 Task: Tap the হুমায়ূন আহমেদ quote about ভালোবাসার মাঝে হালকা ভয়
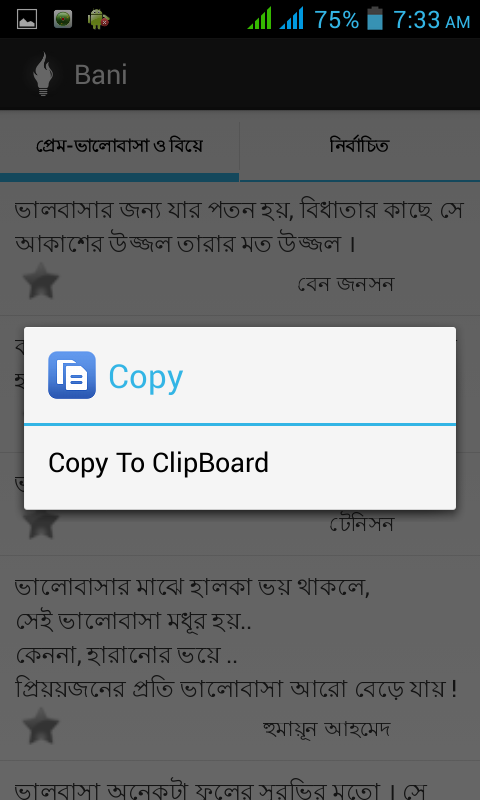click(x=236, y=639)
